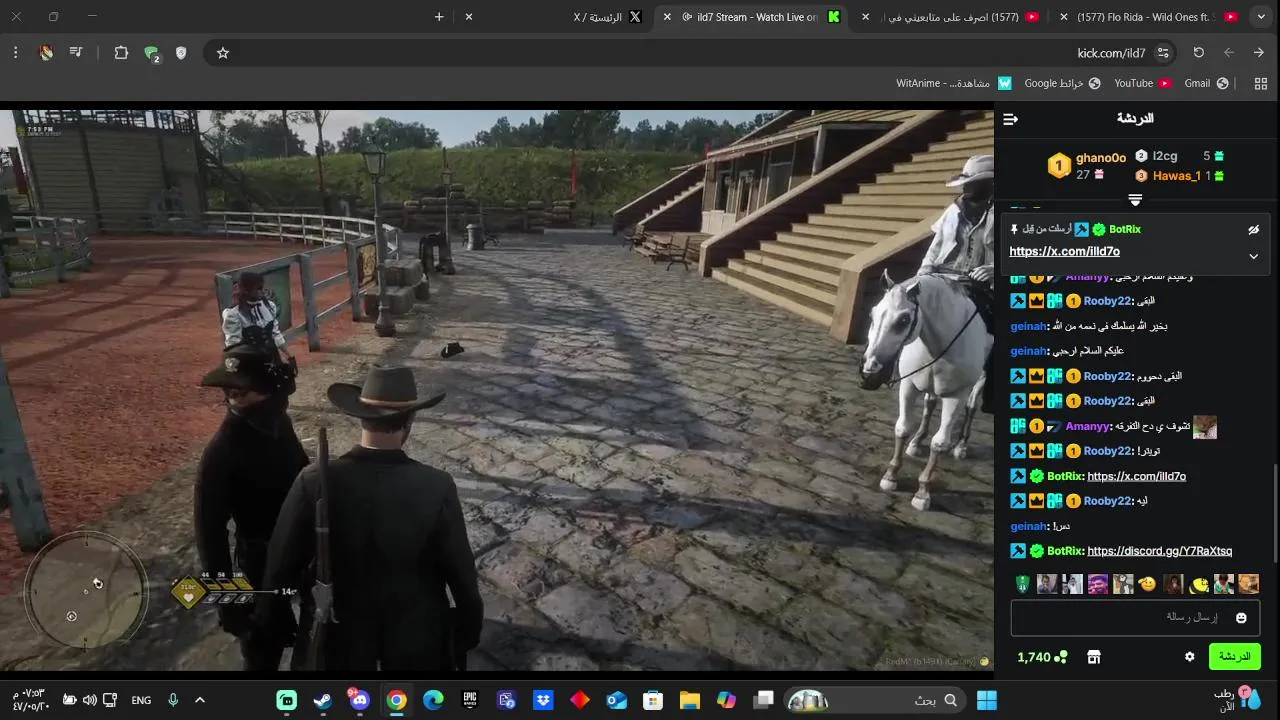Open the browser shield extension
This screenshot has width=1280, height=720.
tap(181, 53)
